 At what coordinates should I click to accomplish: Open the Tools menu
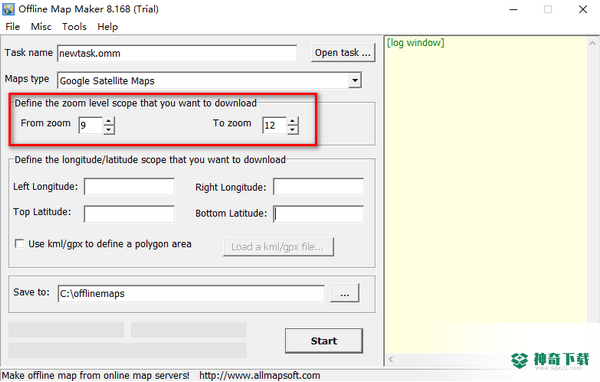(x=74, y=27)
